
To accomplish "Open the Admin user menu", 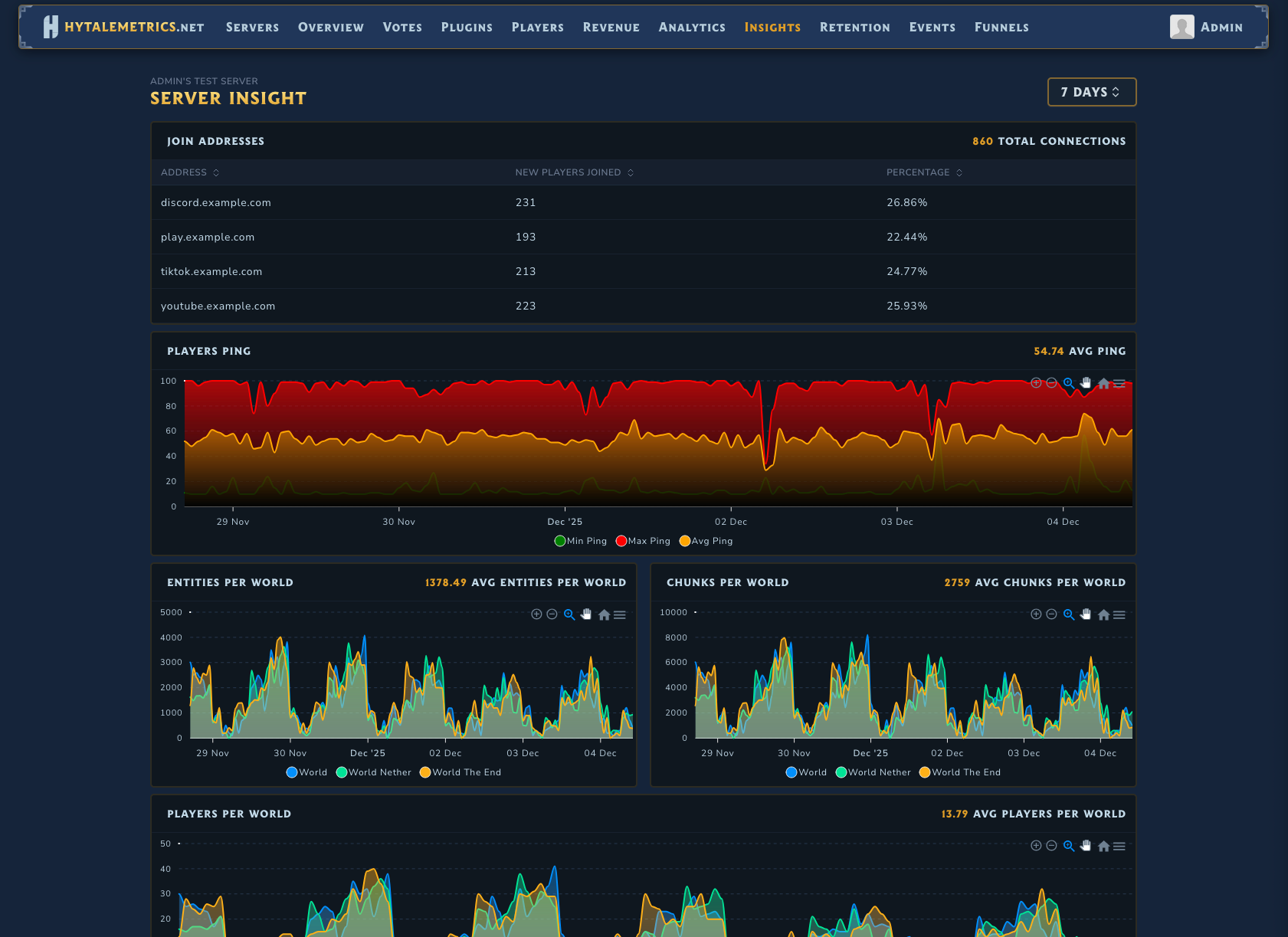I will [x=1207, y=27].
